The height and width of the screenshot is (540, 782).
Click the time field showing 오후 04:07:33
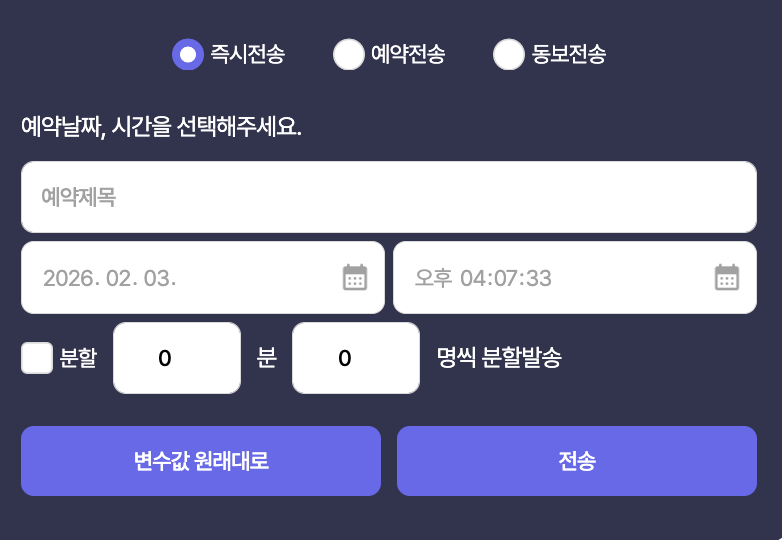[550, 277]
